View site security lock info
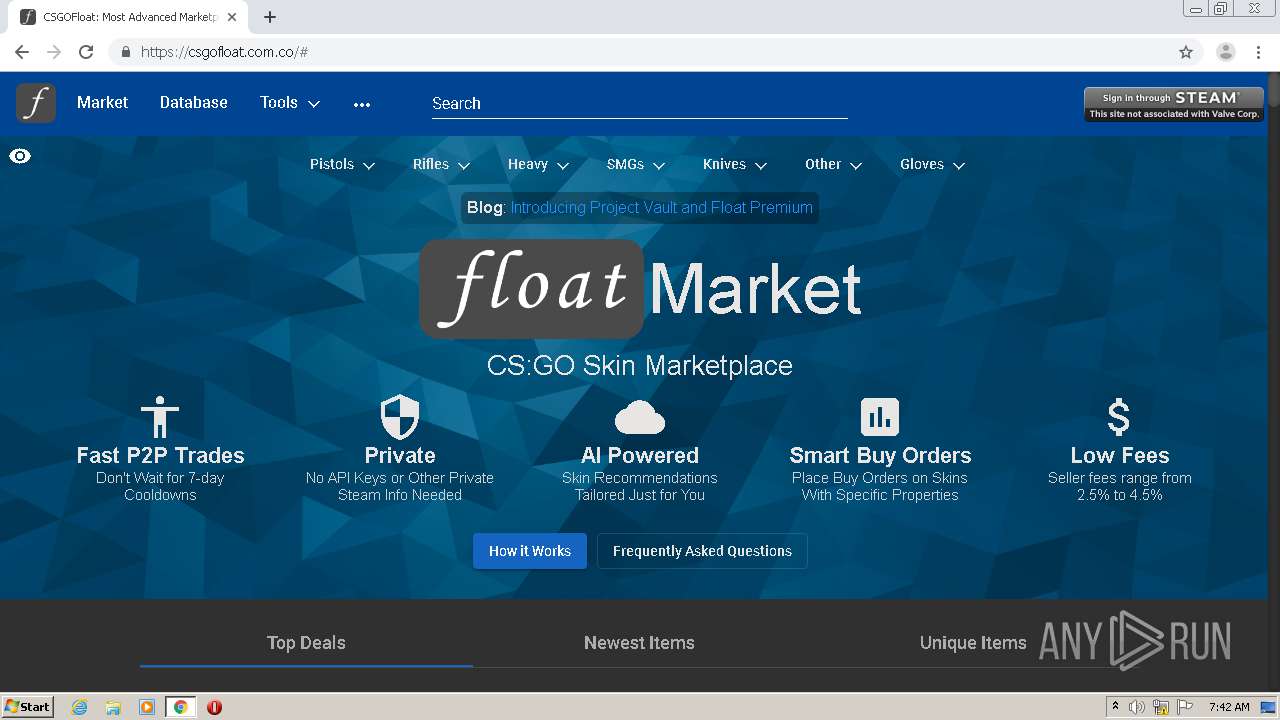1280x720 pixels. click(125, 52)
